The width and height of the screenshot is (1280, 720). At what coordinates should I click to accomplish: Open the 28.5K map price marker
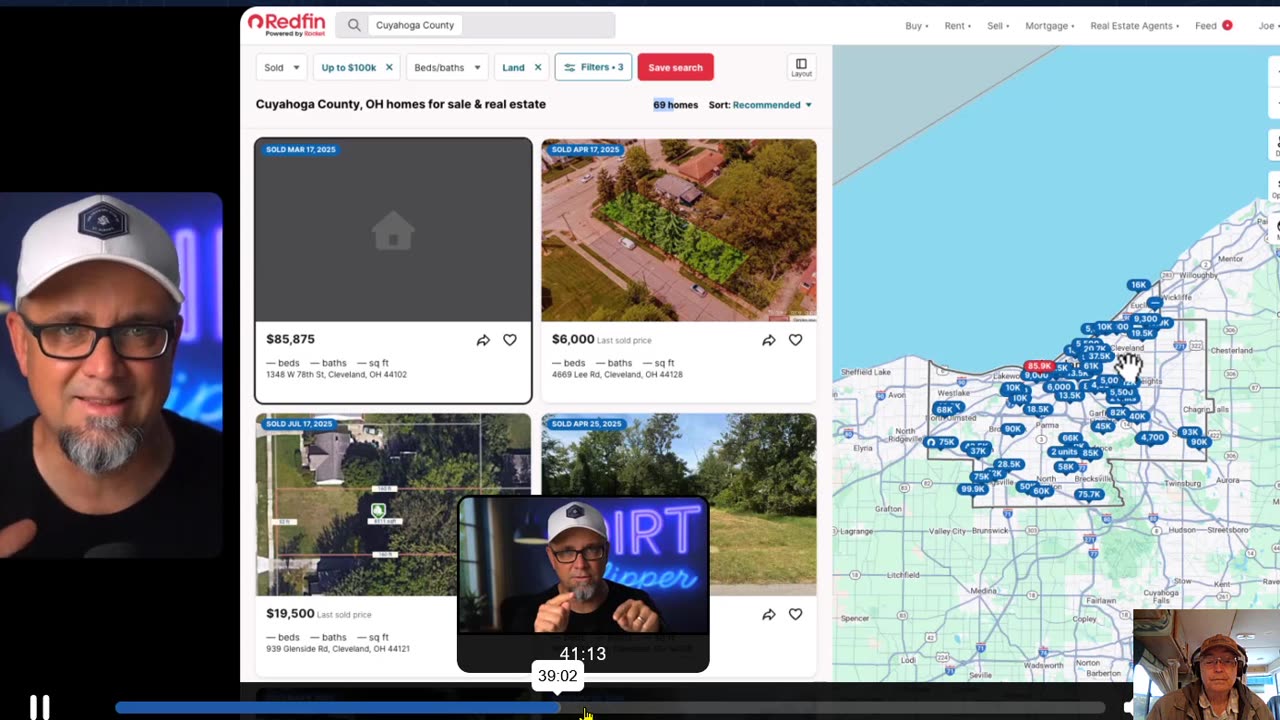coord(1008,464)
